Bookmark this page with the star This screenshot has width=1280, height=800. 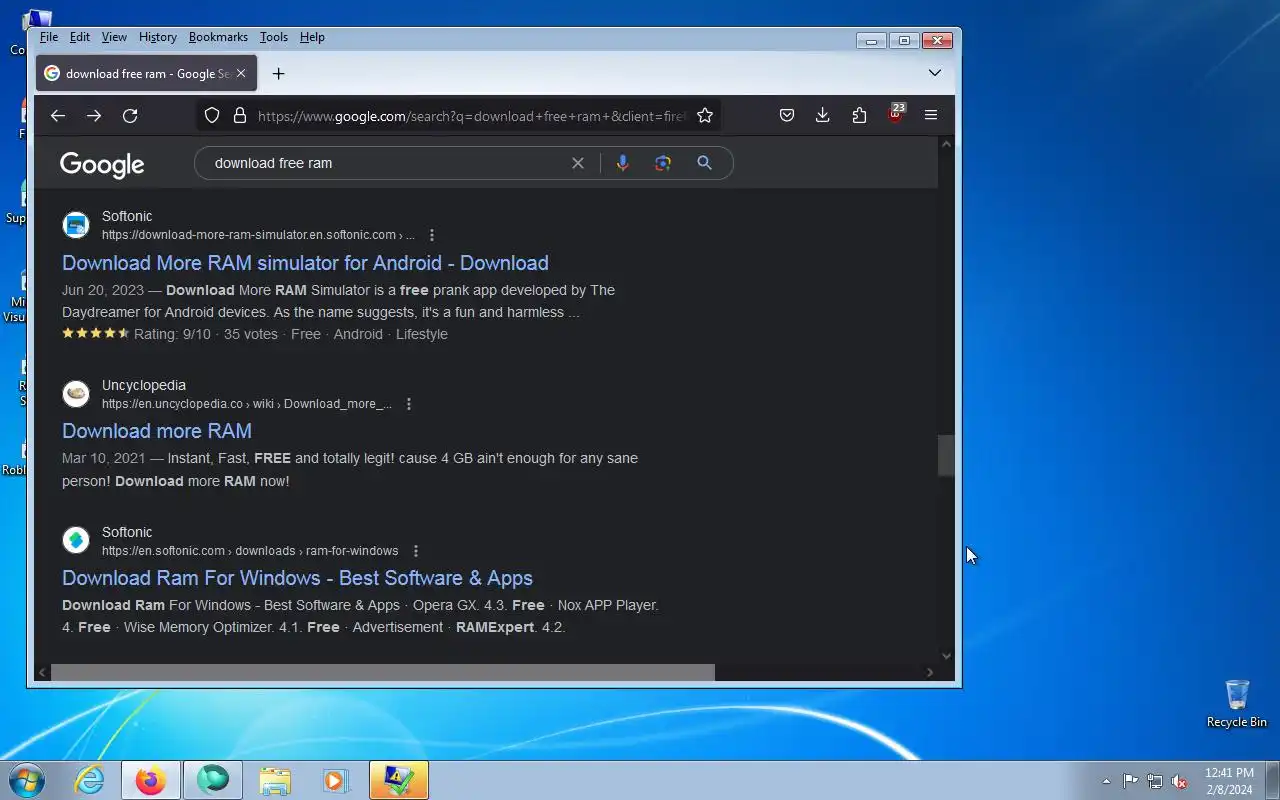705,116
